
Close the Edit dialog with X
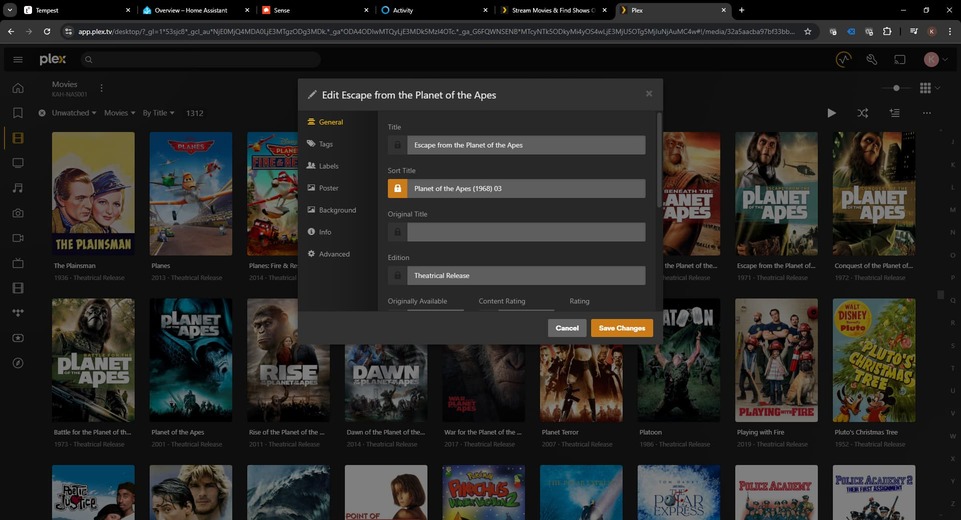tap(649, 94)
